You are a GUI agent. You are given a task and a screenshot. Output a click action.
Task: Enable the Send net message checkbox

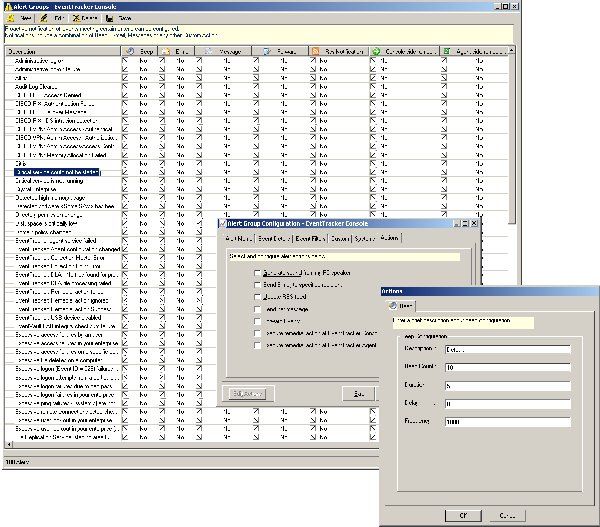[x=257, y=309]
